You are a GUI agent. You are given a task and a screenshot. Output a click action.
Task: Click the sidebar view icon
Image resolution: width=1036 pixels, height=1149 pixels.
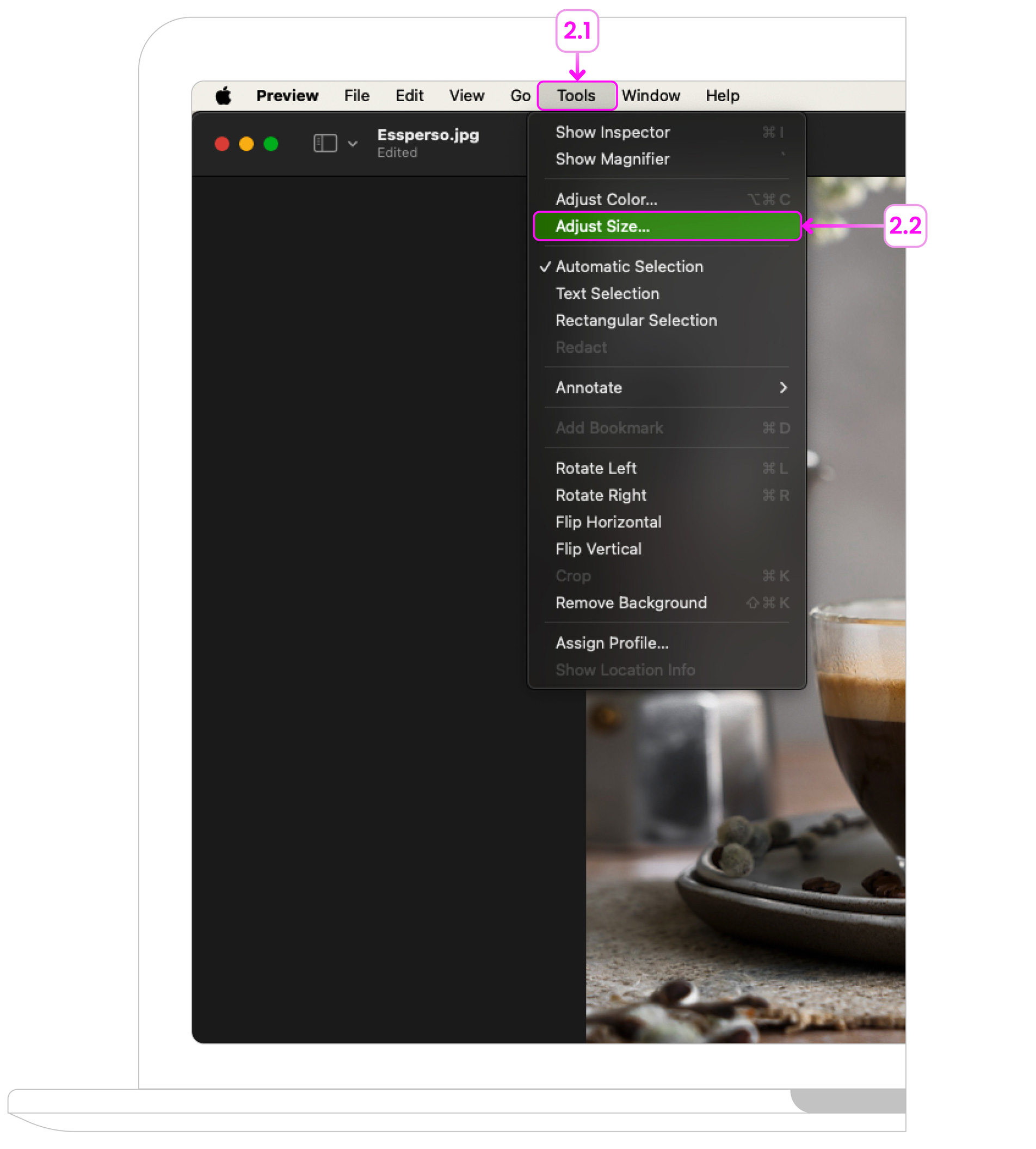click(325, 143)
